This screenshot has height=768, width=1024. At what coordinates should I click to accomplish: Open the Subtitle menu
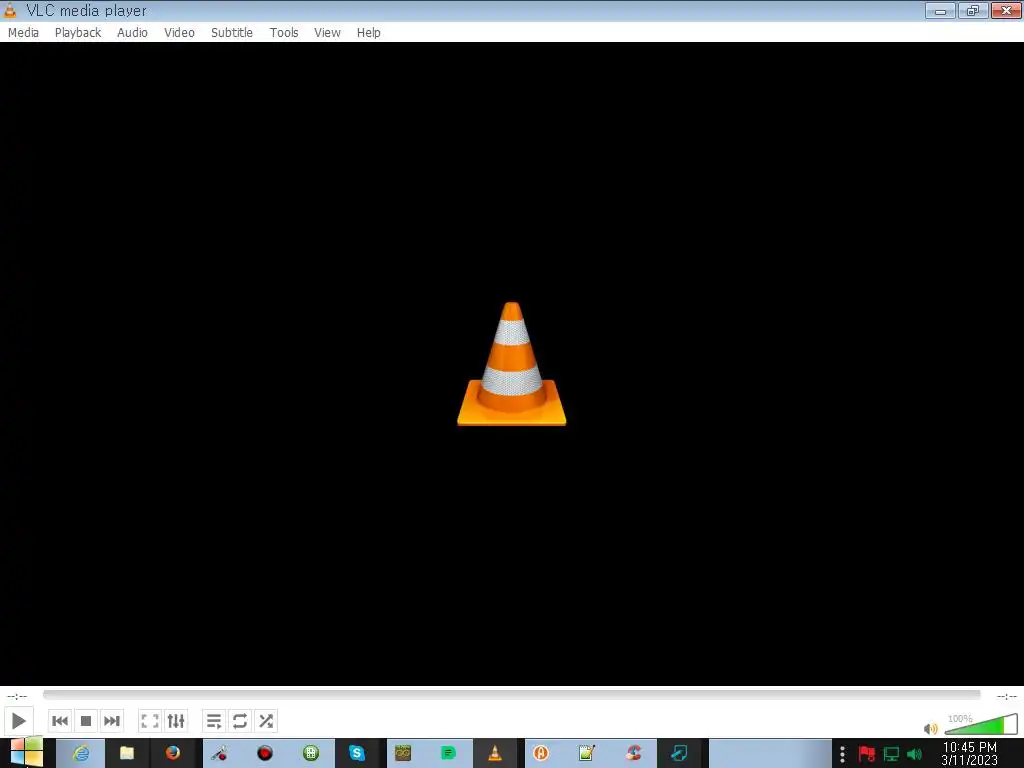tap(232, 33)
